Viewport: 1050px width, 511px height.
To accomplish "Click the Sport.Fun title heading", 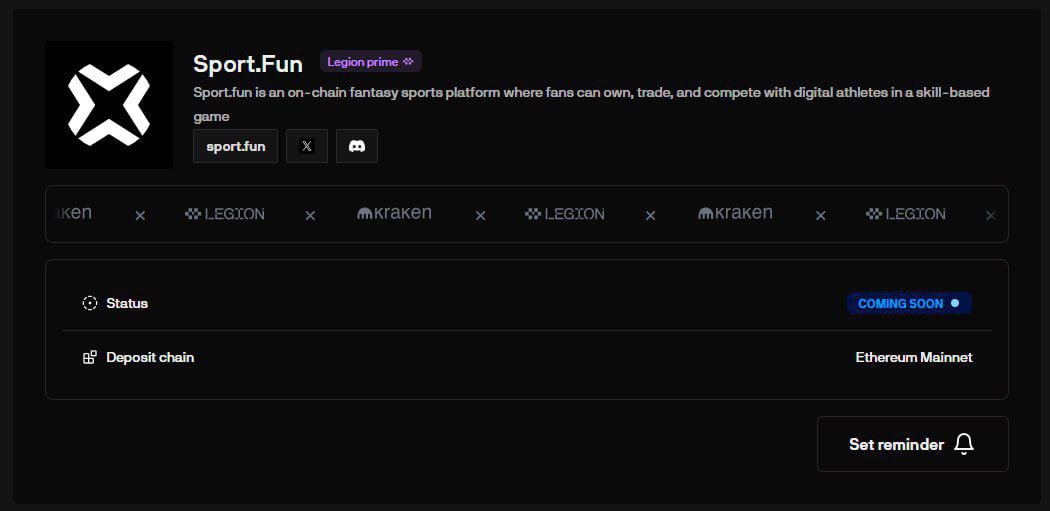I will pyautogui.click(x=248, y=64).
